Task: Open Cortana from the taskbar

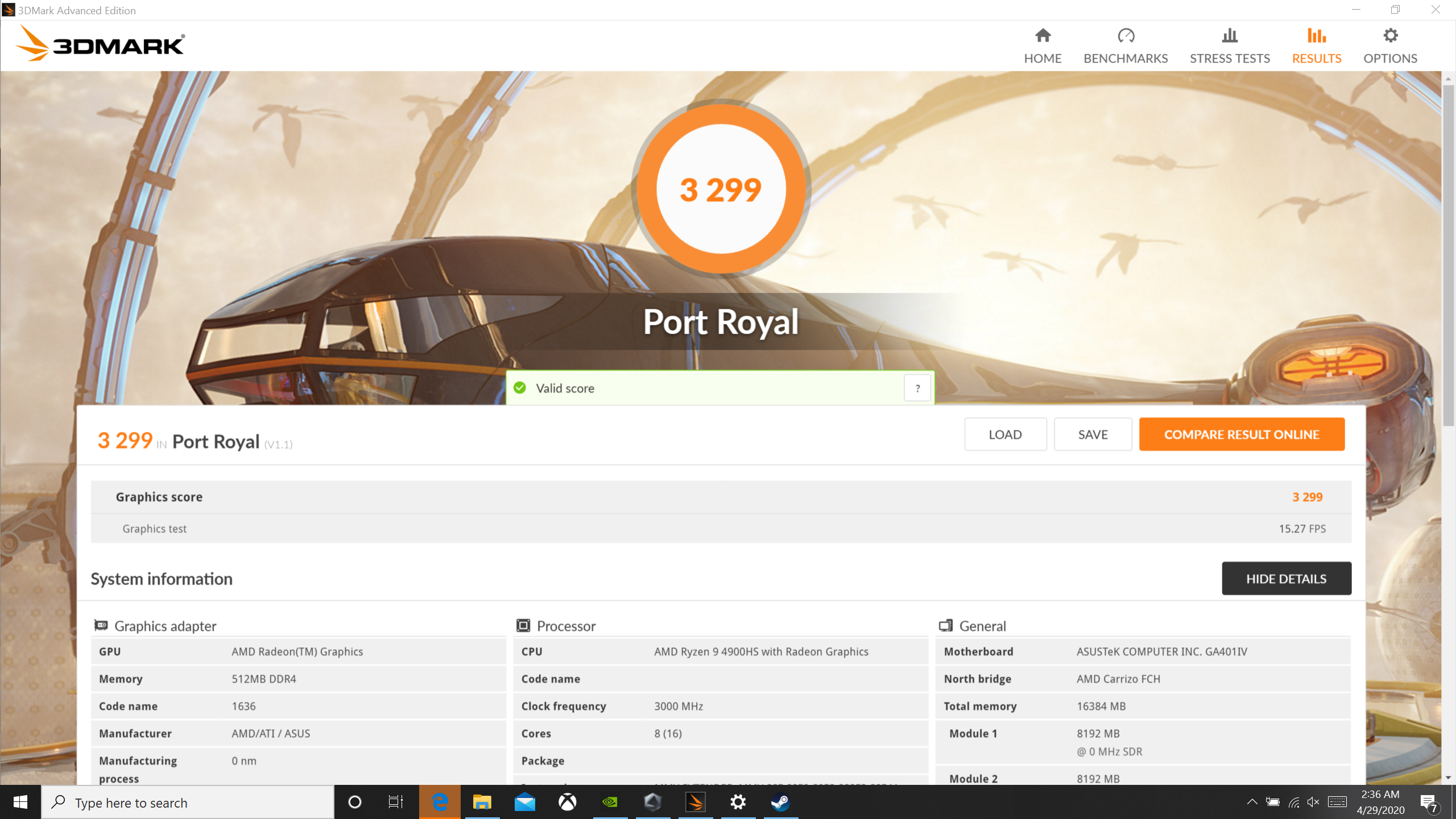Action: (x=354, y=803)
